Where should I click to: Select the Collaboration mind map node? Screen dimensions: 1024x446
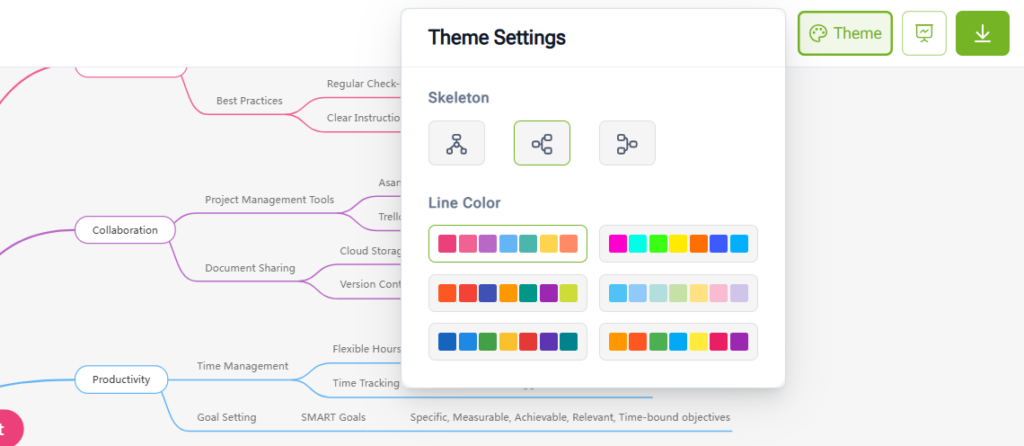click(125, 230)
